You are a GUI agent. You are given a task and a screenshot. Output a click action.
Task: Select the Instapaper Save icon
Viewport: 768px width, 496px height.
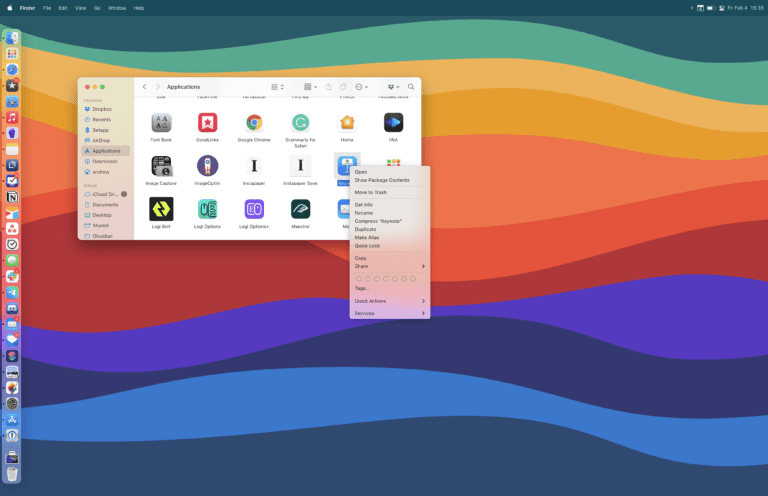point(300,166)
